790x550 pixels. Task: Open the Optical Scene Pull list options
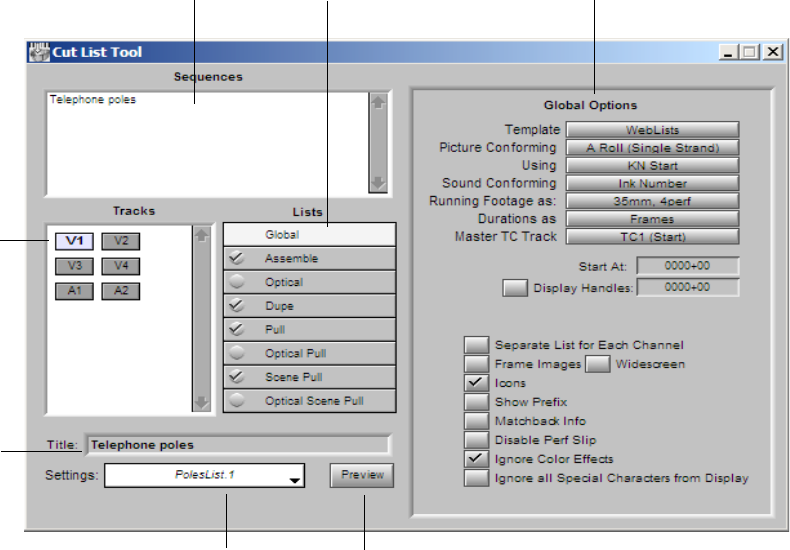310,401
